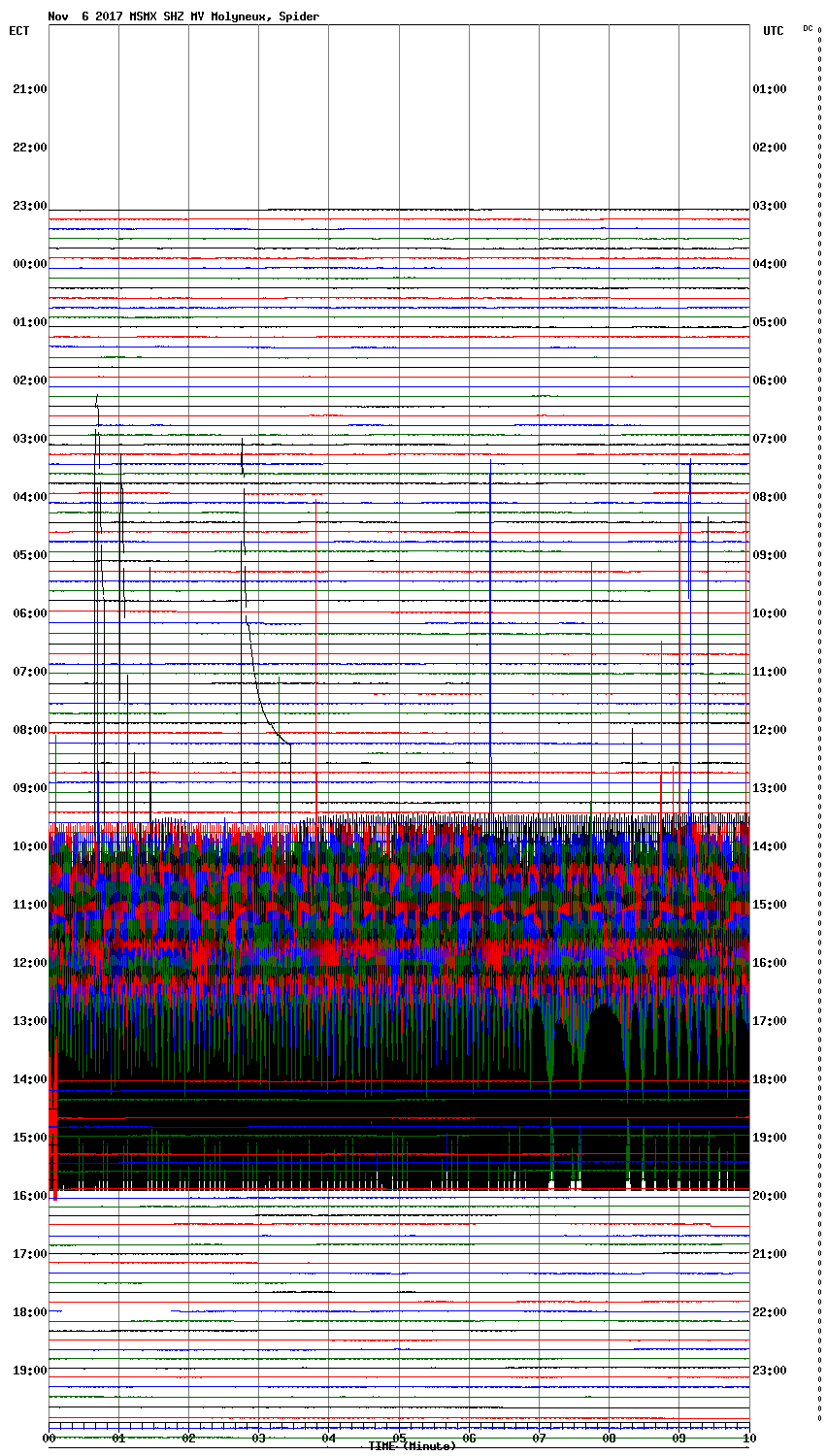Pick the UTC-side '10:00' time label
Image resolution: width=827 pixels, height=1456 pixels.
770,613
